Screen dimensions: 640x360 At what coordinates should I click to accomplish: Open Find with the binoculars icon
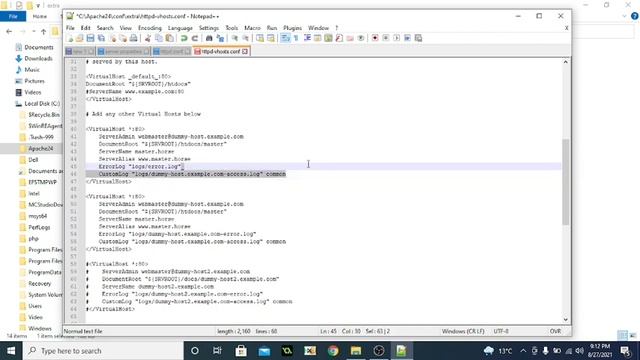coord(209,38)
